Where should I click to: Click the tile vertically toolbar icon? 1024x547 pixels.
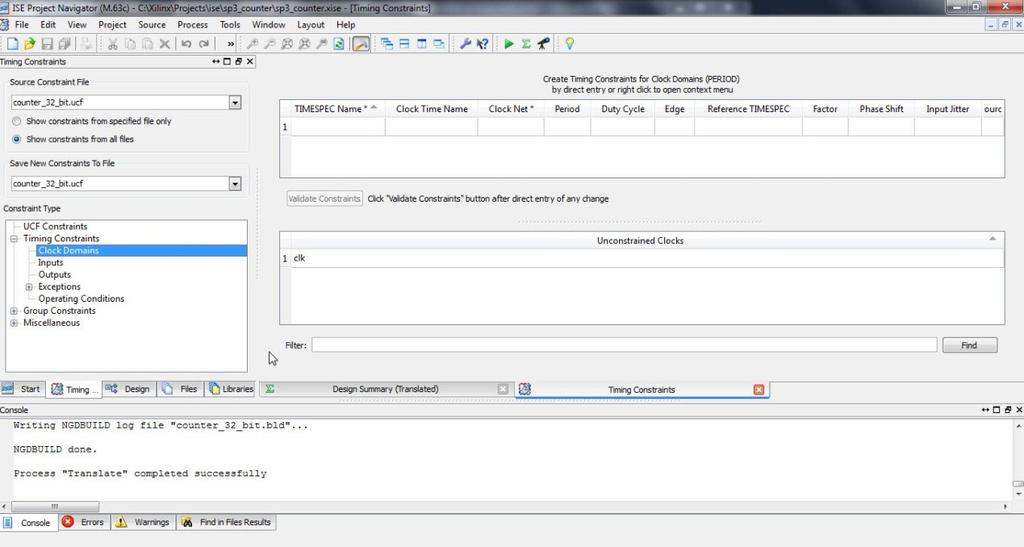click(x=422, y=44)
